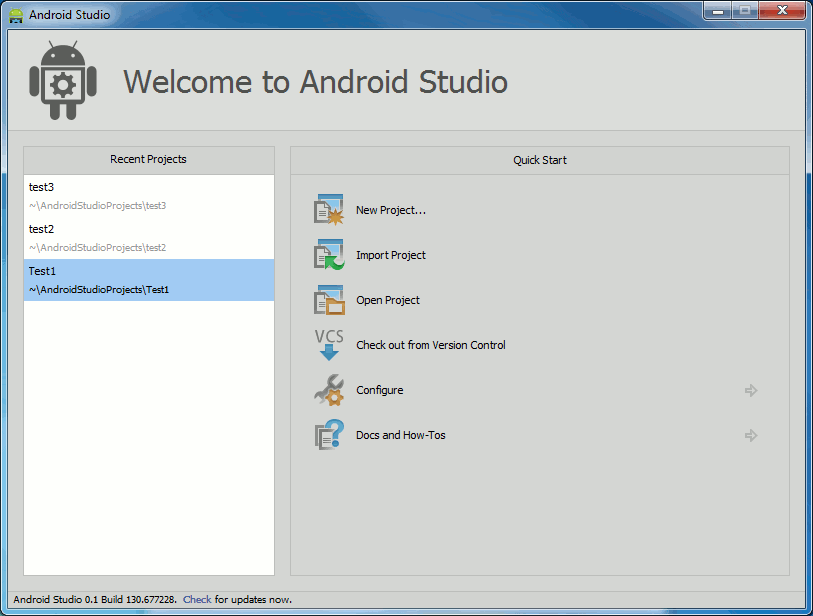
Task: Click the Open Project folder icon
Action: (329, 300)
